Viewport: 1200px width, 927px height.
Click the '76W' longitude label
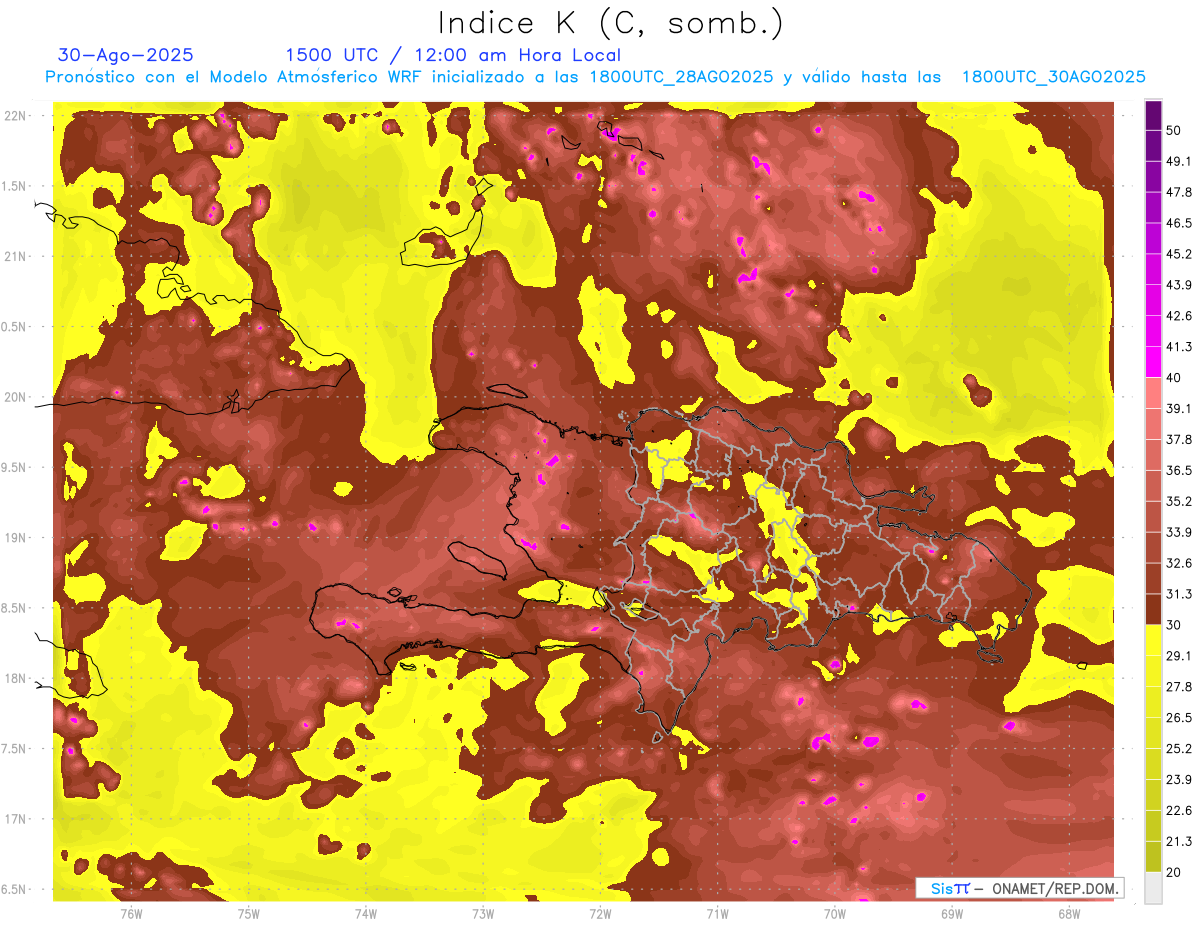click(x=131, y=914)
